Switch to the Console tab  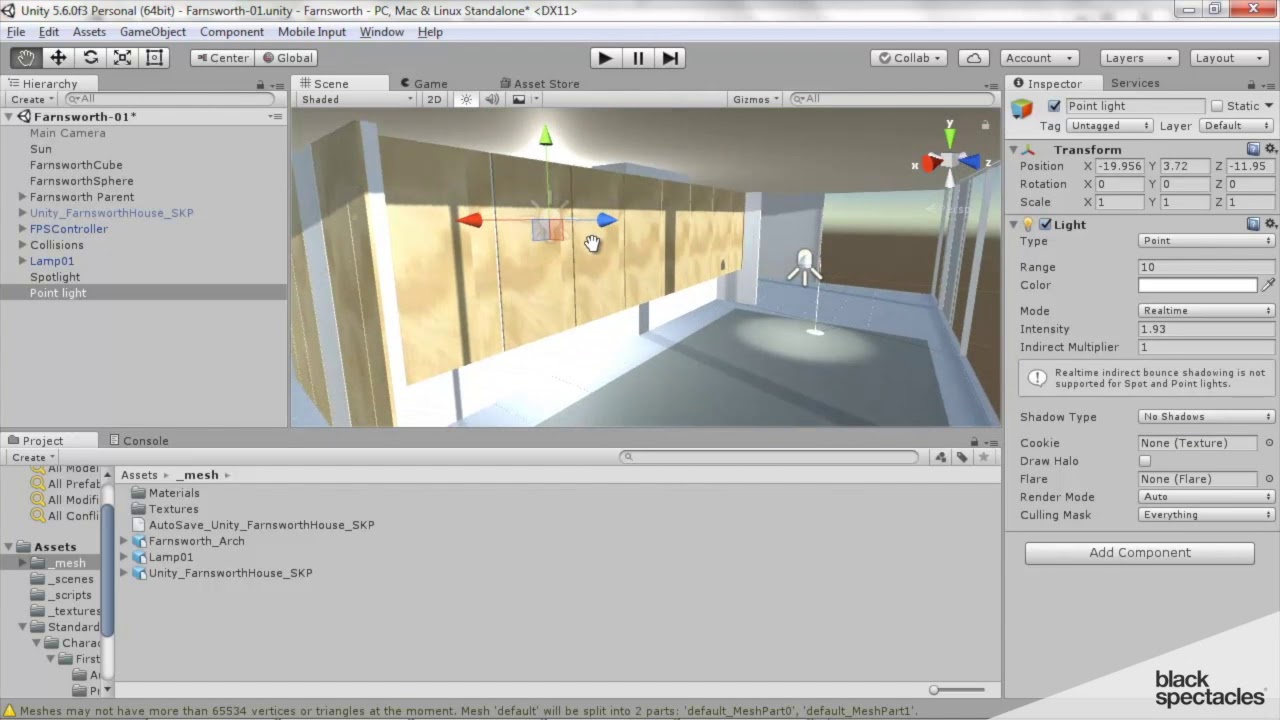point(139,441)
